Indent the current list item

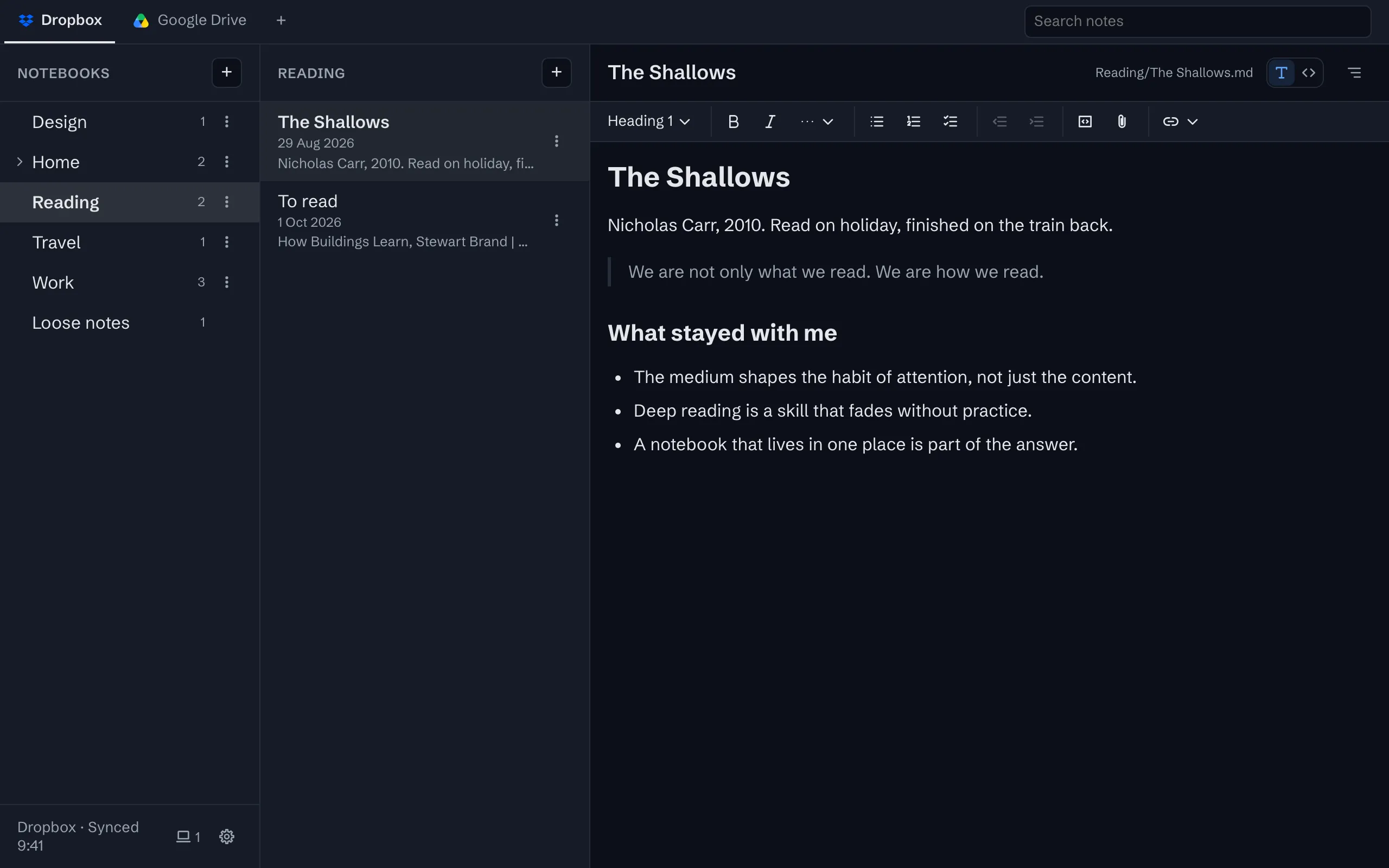click(x=1036, y=122)
